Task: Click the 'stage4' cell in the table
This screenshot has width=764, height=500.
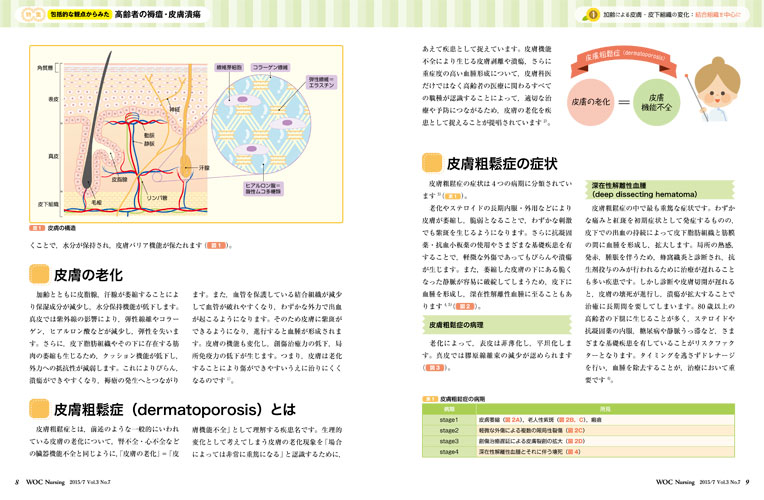Action: tap(449, 452)
